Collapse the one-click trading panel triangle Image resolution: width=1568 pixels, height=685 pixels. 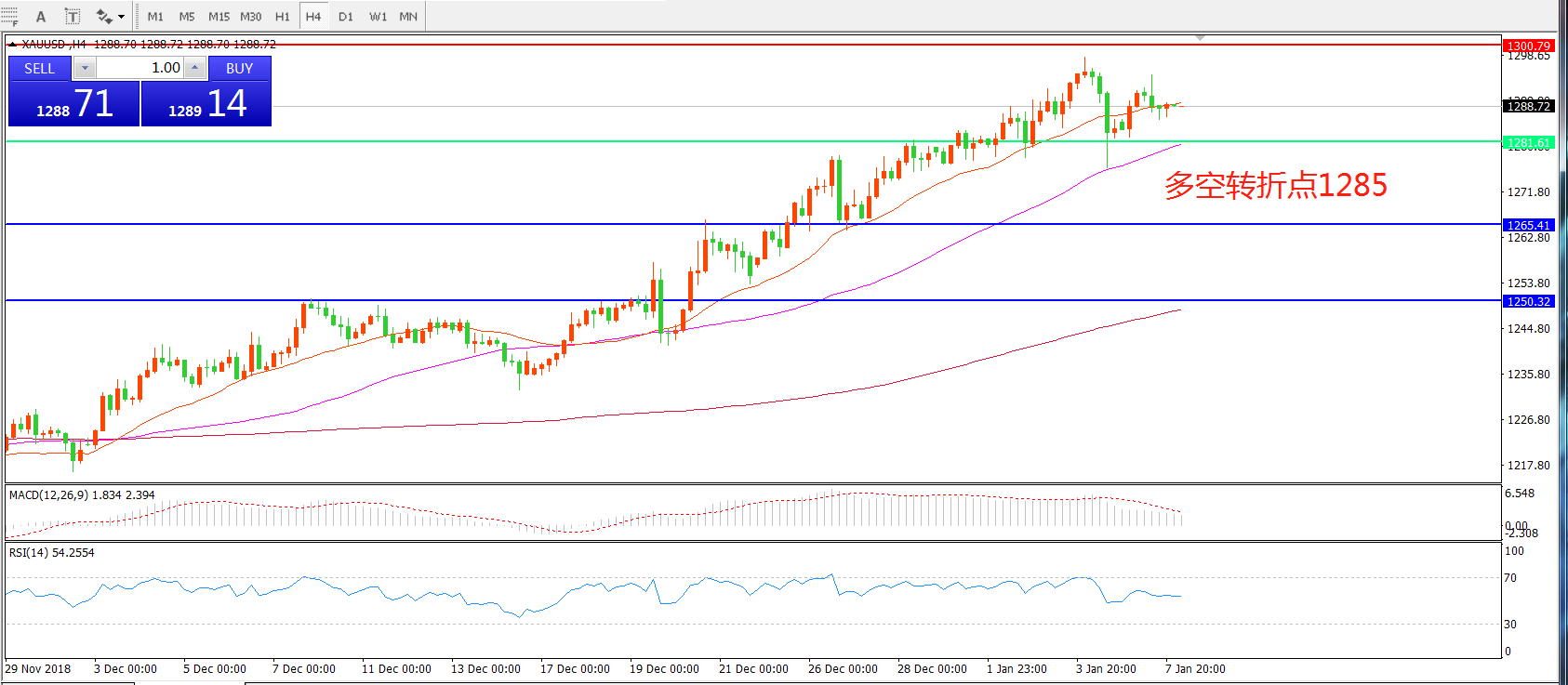coord(11,44)
